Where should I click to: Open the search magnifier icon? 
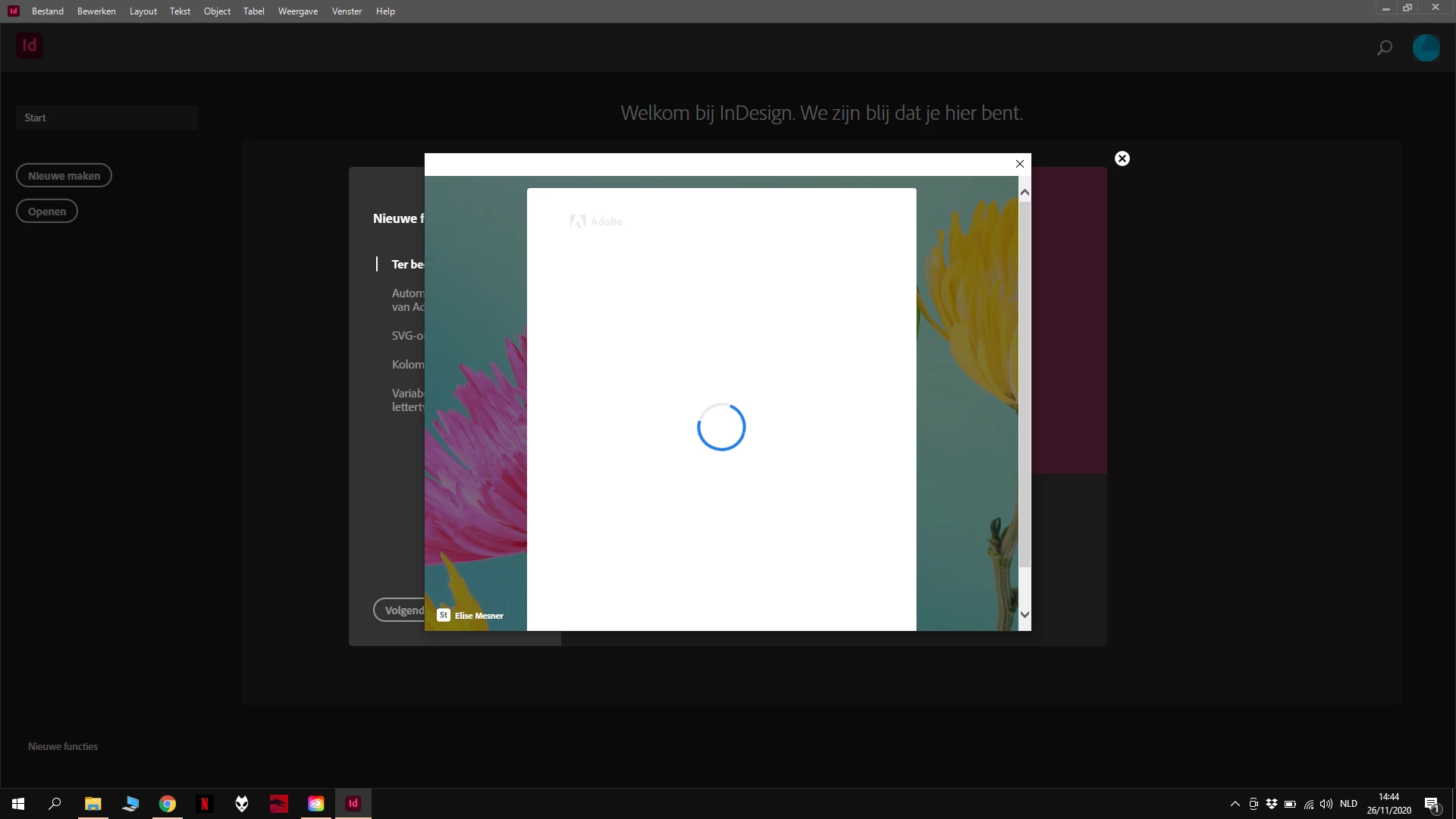tap(1384, 48)
